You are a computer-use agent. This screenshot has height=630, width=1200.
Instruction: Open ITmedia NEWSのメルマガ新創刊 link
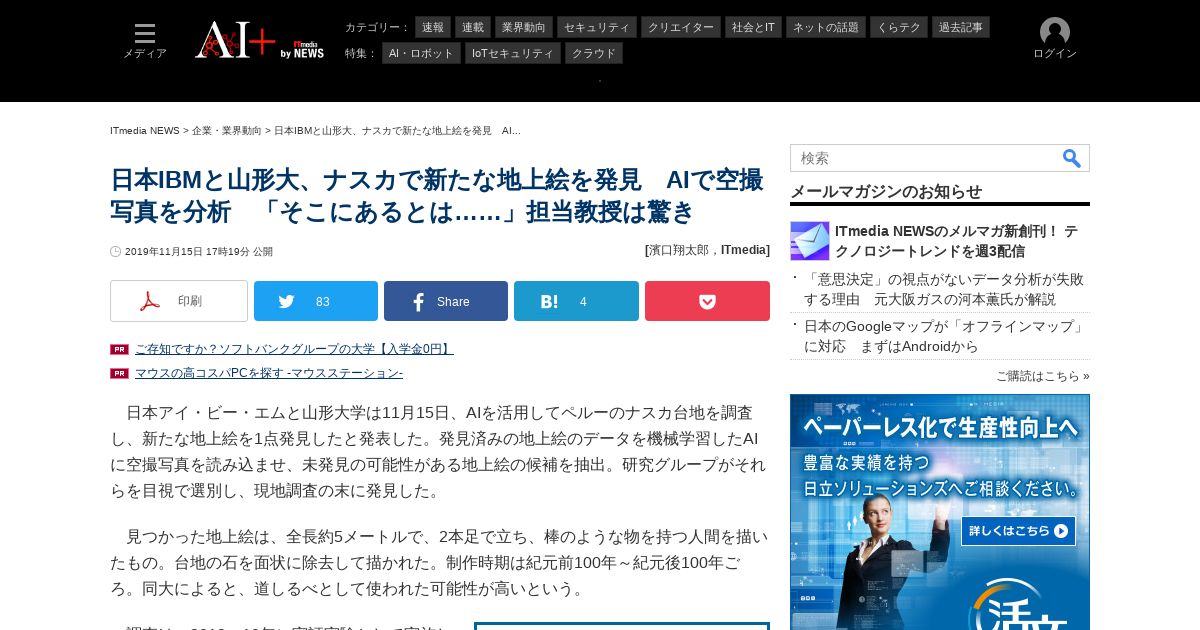[x=957, y=241]
